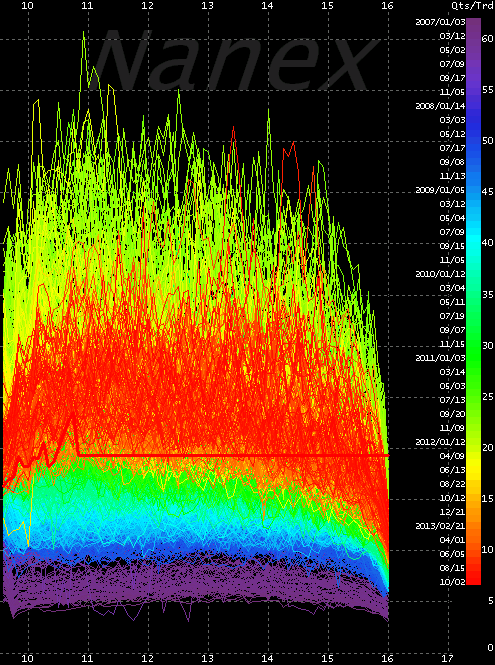The image size is (495, 665).
Task: Select the 09/08 date label
Action: 453,162
